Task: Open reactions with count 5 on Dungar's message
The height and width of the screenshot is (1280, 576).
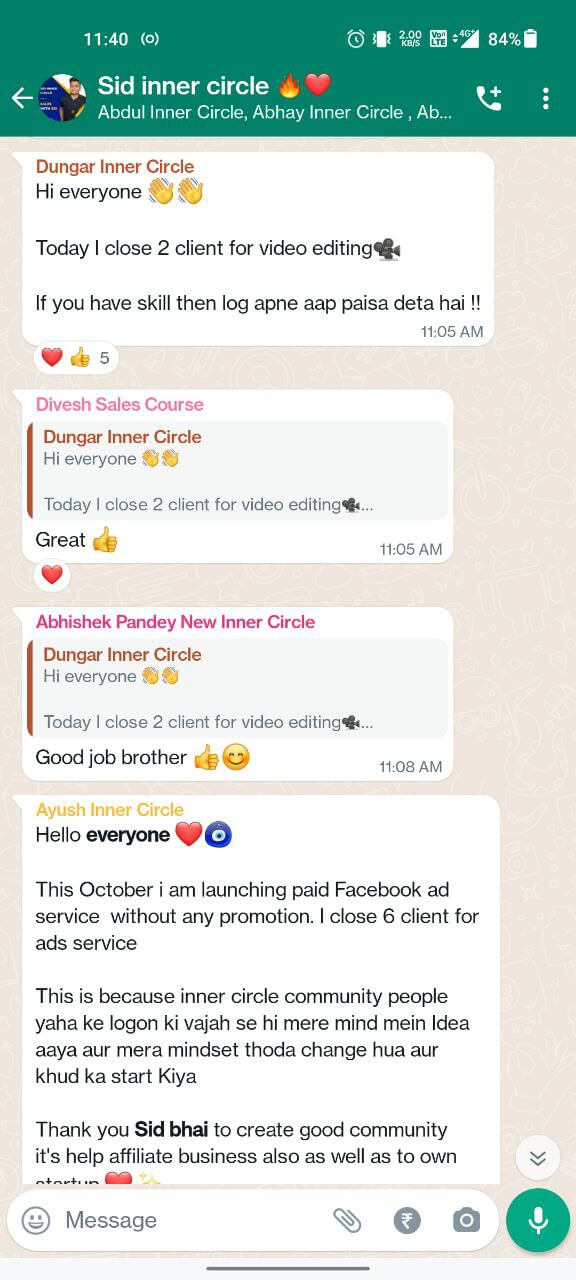Action: click(x=76, y=357)
